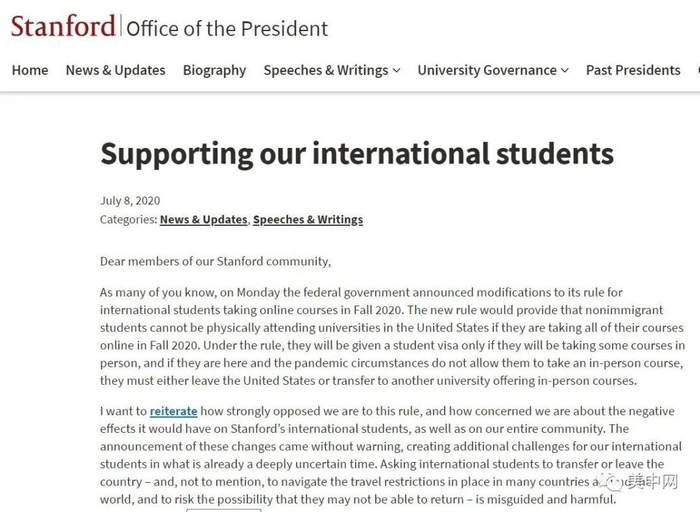
Task: Click the University Governance navigation label
Action: click(x=486, y=70)
